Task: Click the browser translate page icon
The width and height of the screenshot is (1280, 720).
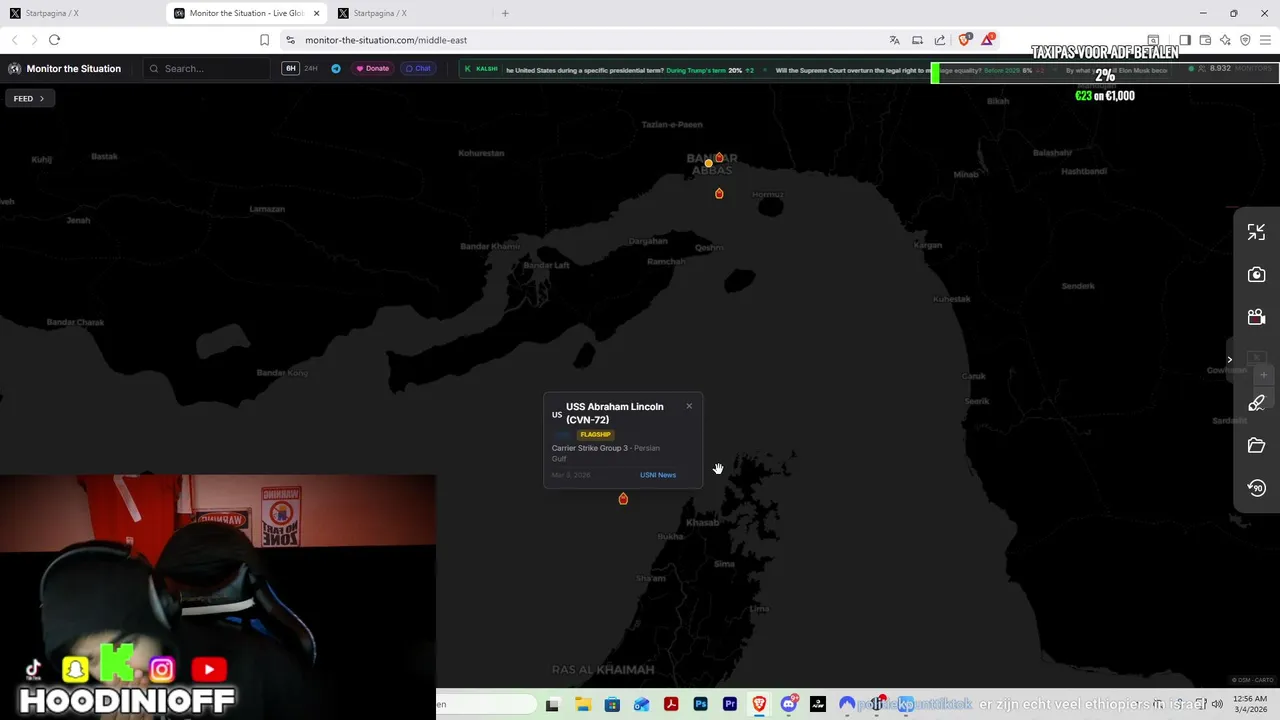Action: [x=894, y=40]
